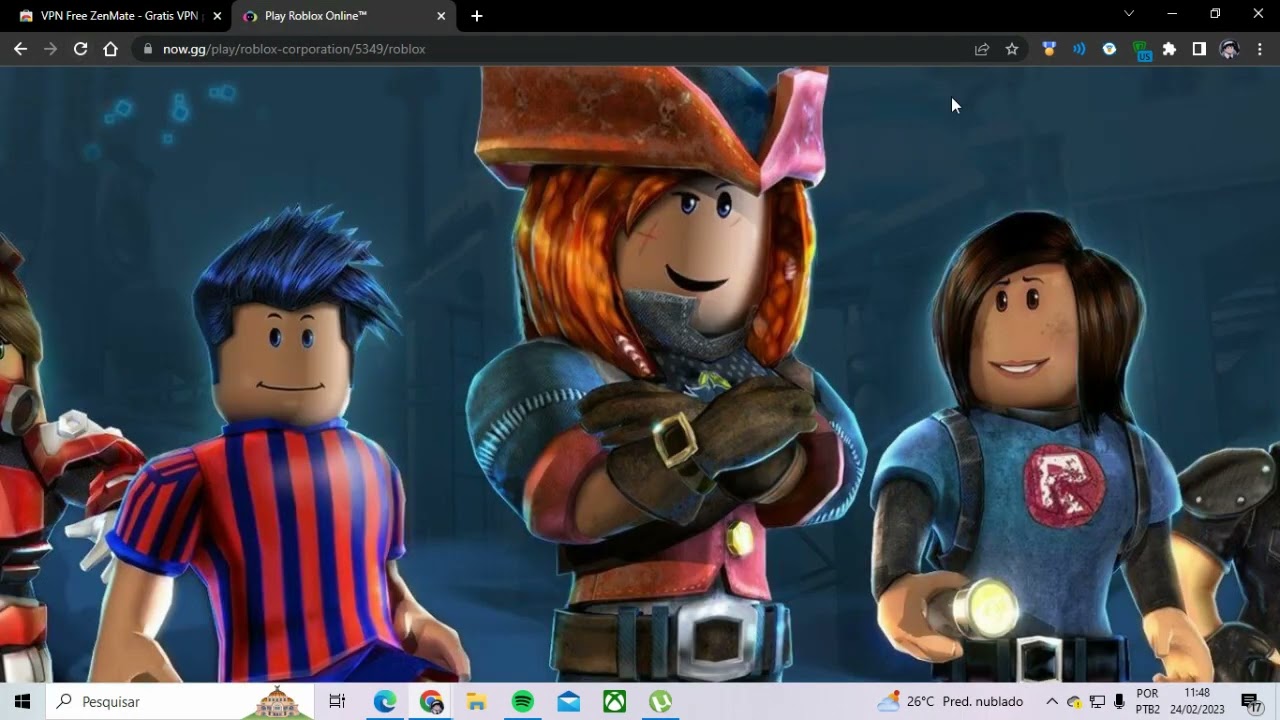Share this page using the share icon

982,49
